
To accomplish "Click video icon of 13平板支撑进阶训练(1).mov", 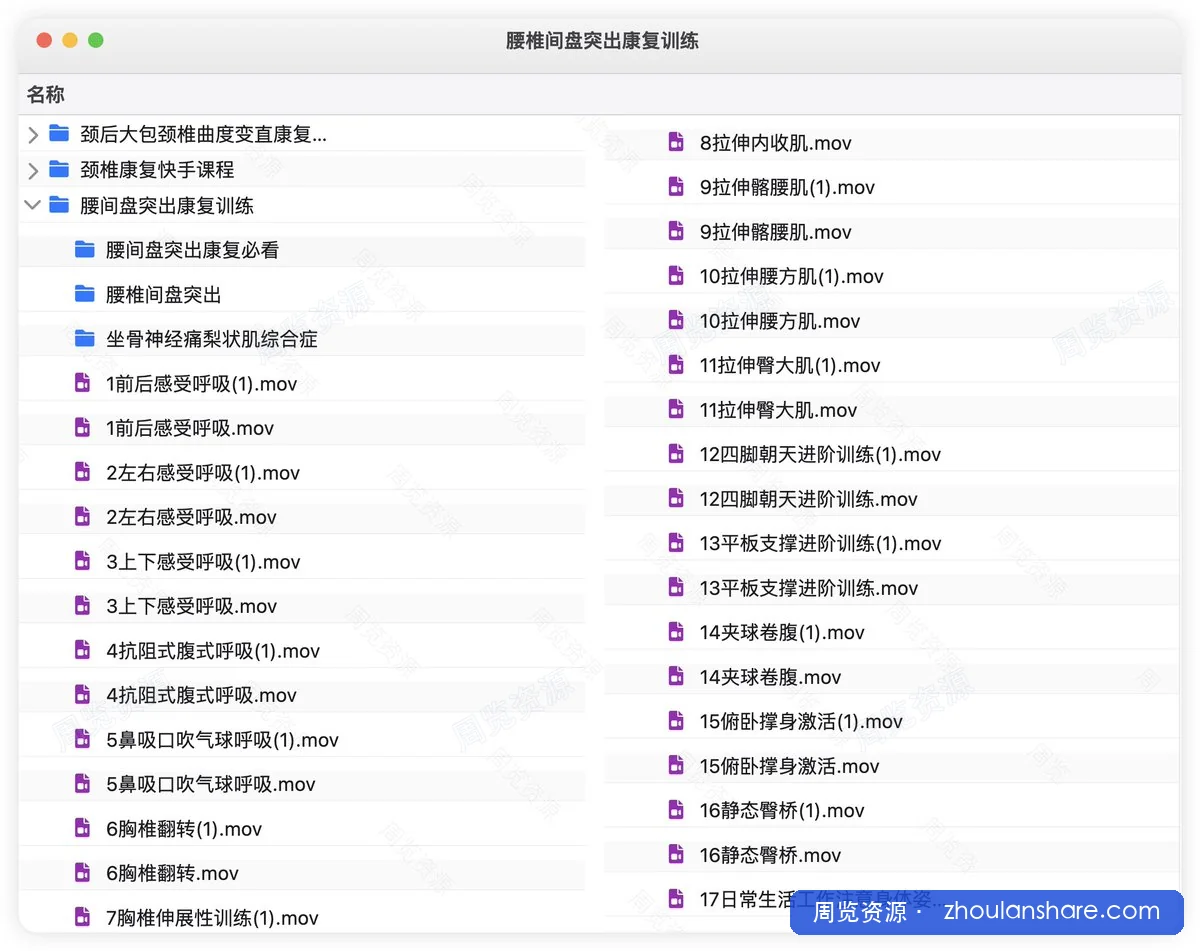I will click(677, 543).
